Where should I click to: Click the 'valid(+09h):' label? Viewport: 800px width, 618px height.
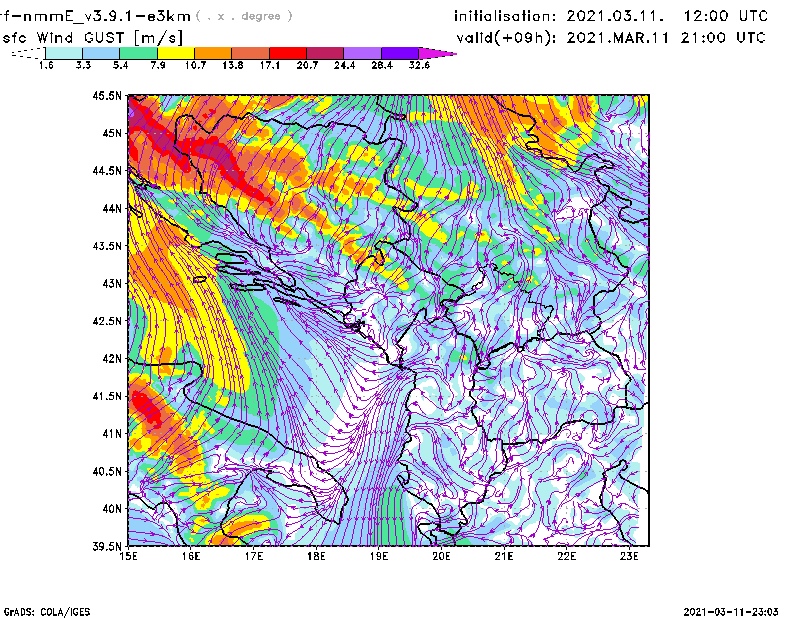tap(506, 38)
